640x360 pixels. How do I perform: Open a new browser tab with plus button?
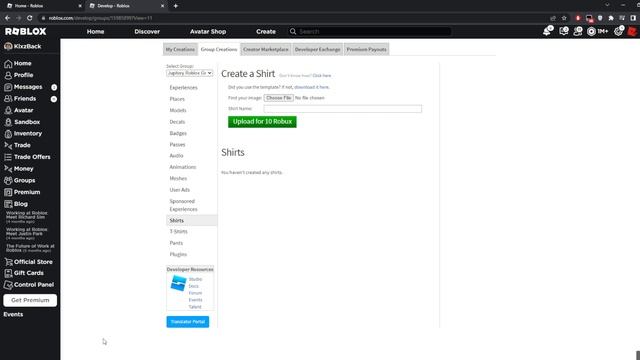pos(176,6)
